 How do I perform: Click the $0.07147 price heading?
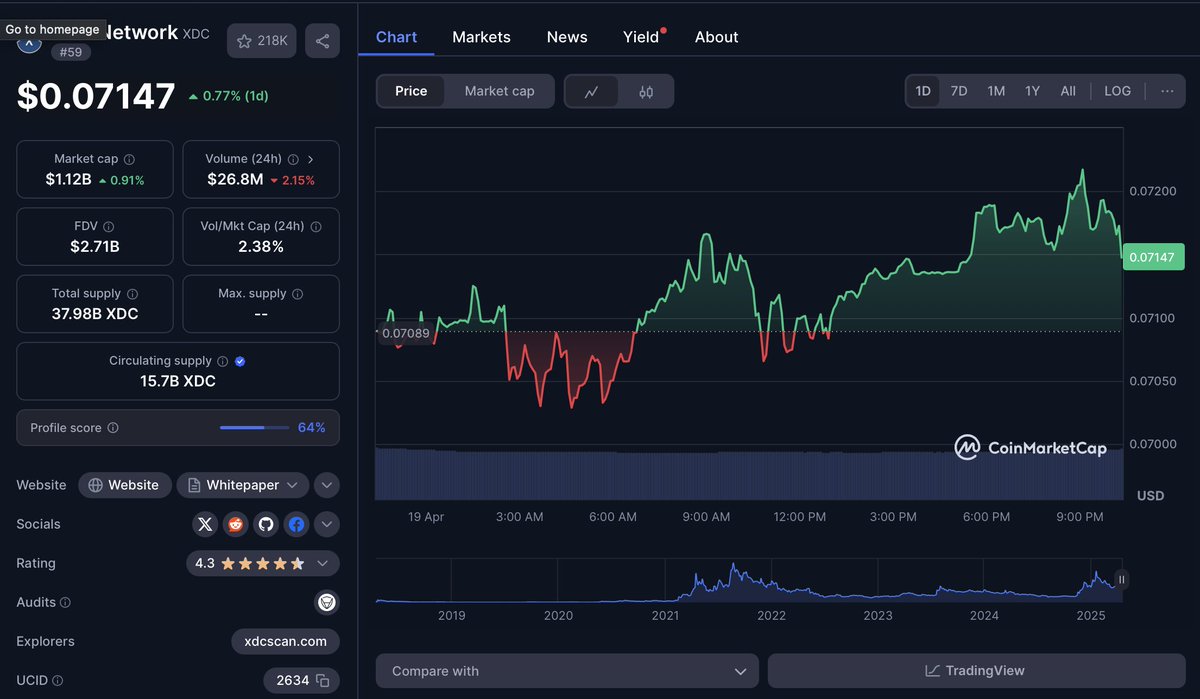click(x=96, y=96)
